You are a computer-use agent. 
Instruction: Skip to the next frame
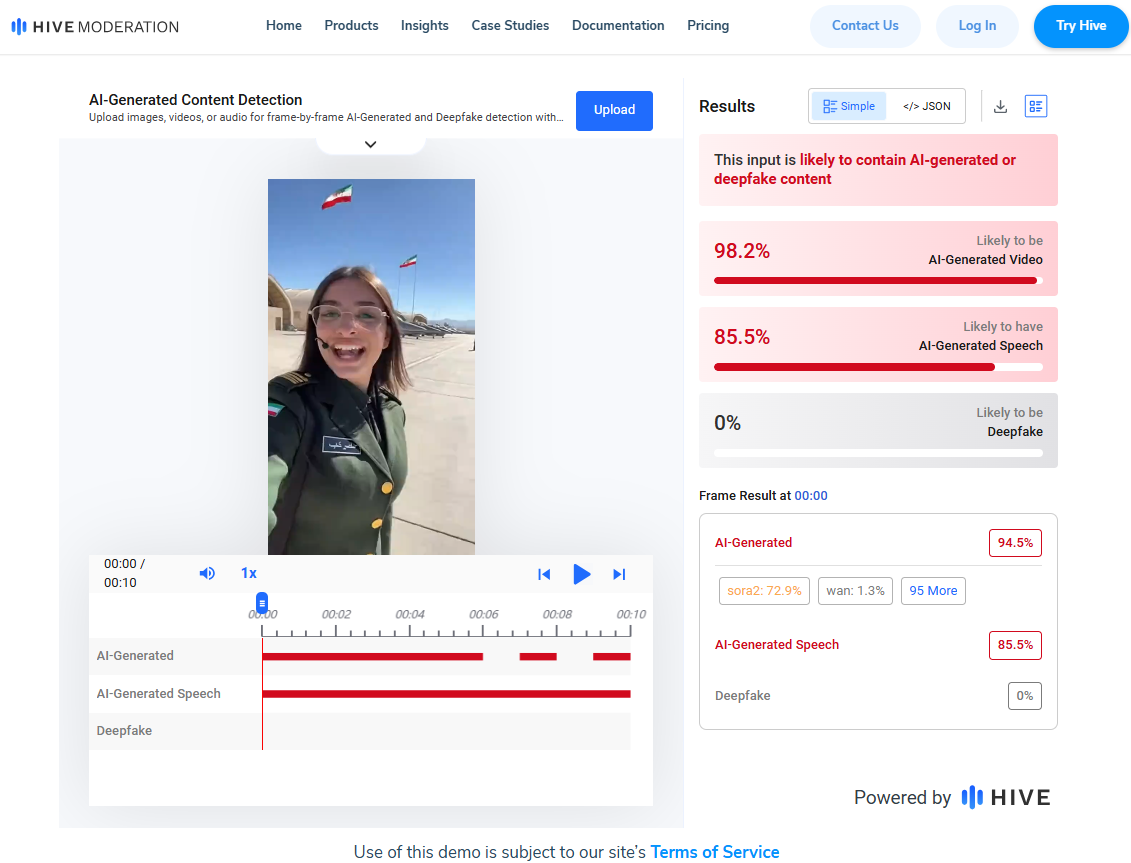(x=619, y=574)
